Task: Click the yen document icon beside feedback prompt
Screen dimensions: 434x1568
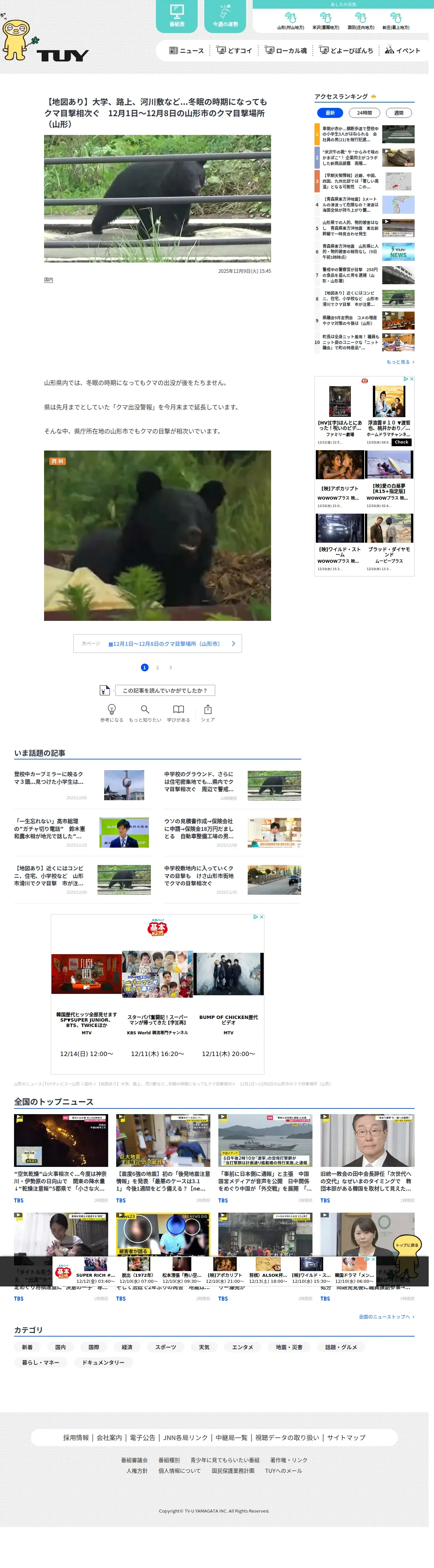Action: (105, 690)
